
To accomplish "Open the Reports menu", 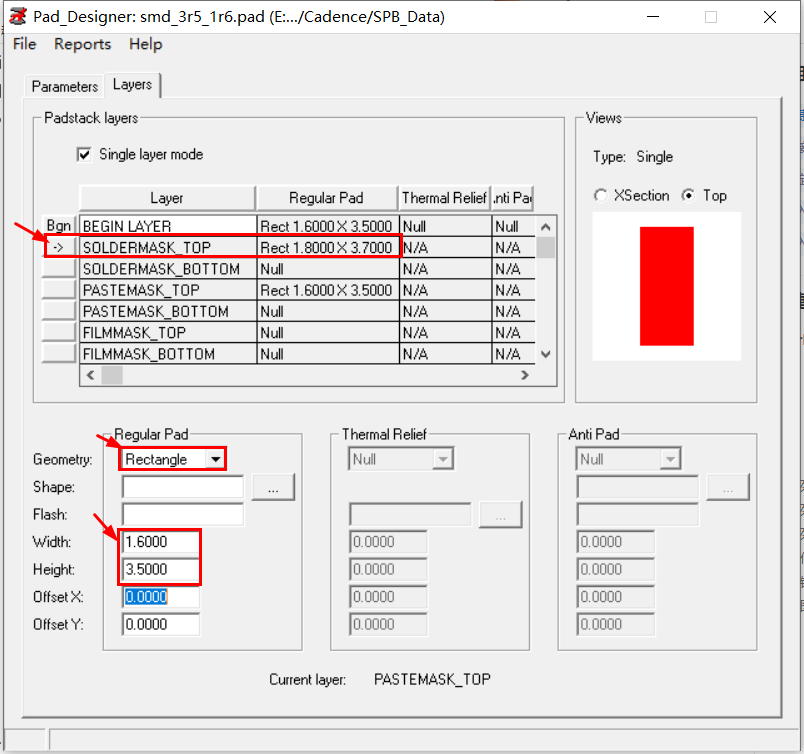I will pos(82,44).
